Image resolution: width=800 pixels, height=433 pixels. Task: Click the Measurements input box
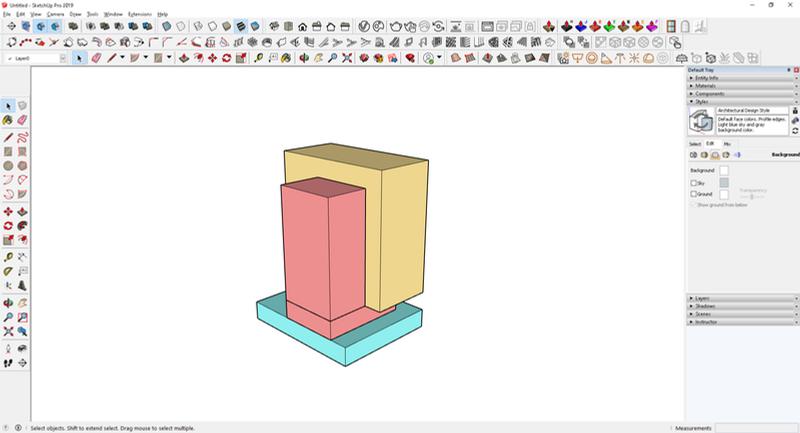(756, 428)
